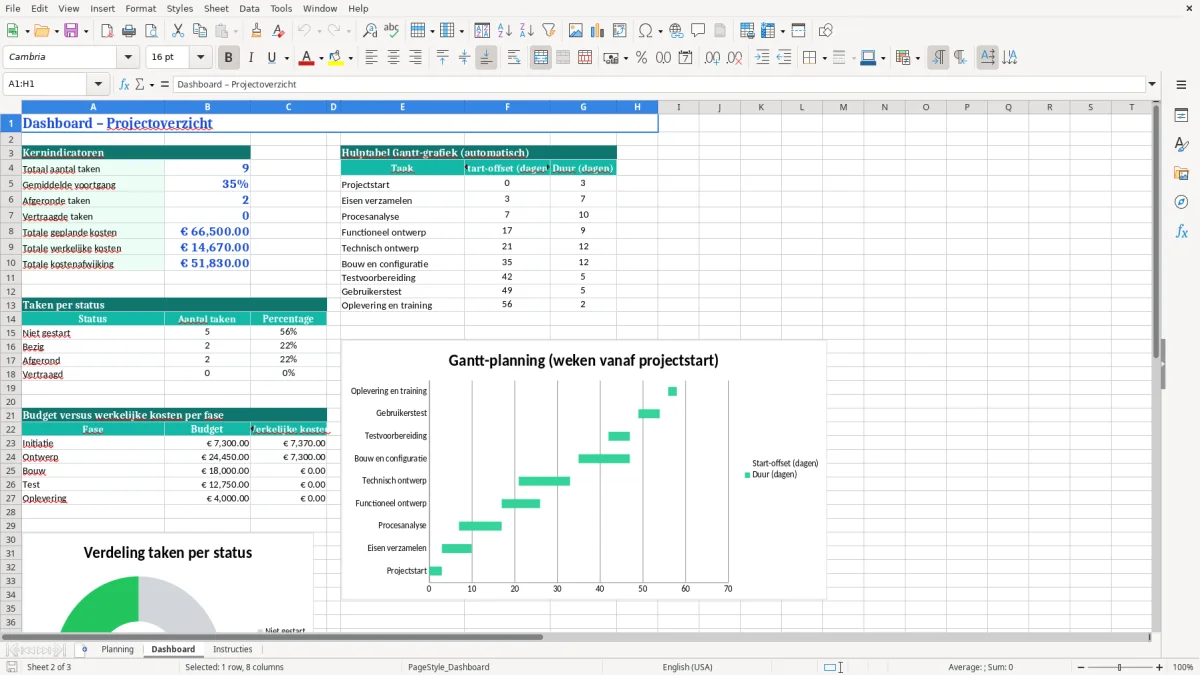1200x675 pixels.
Task: Click the Copy icon
Action: pos(200,31)
